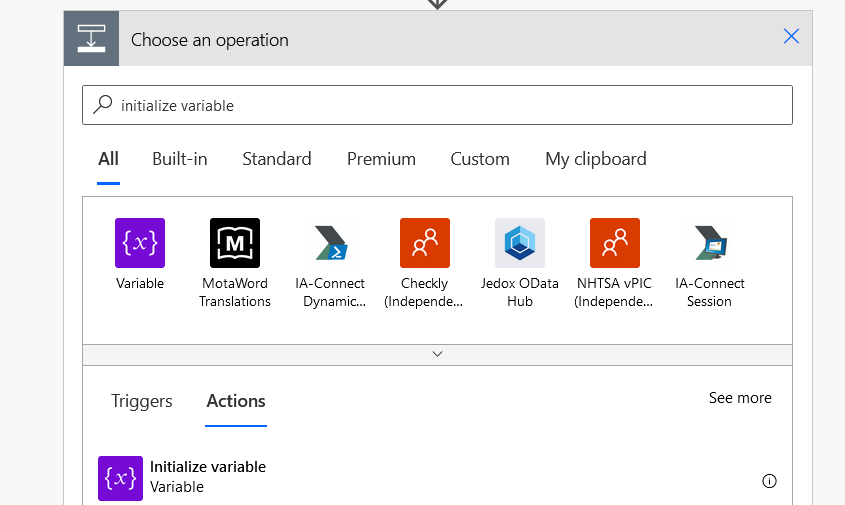Click the search magnifier icon
This screenshot has height=505, width=845.
pyautogui.click(x=102, y=105)
